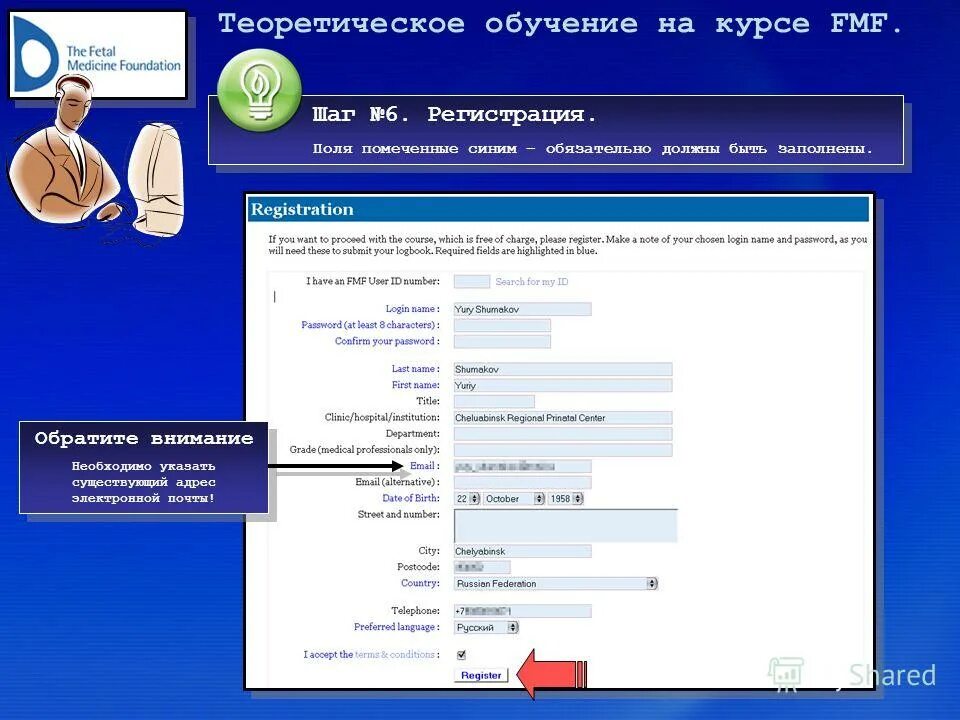Click the birth day stepper showing 22
960x720 pixels.
point(466,497)
